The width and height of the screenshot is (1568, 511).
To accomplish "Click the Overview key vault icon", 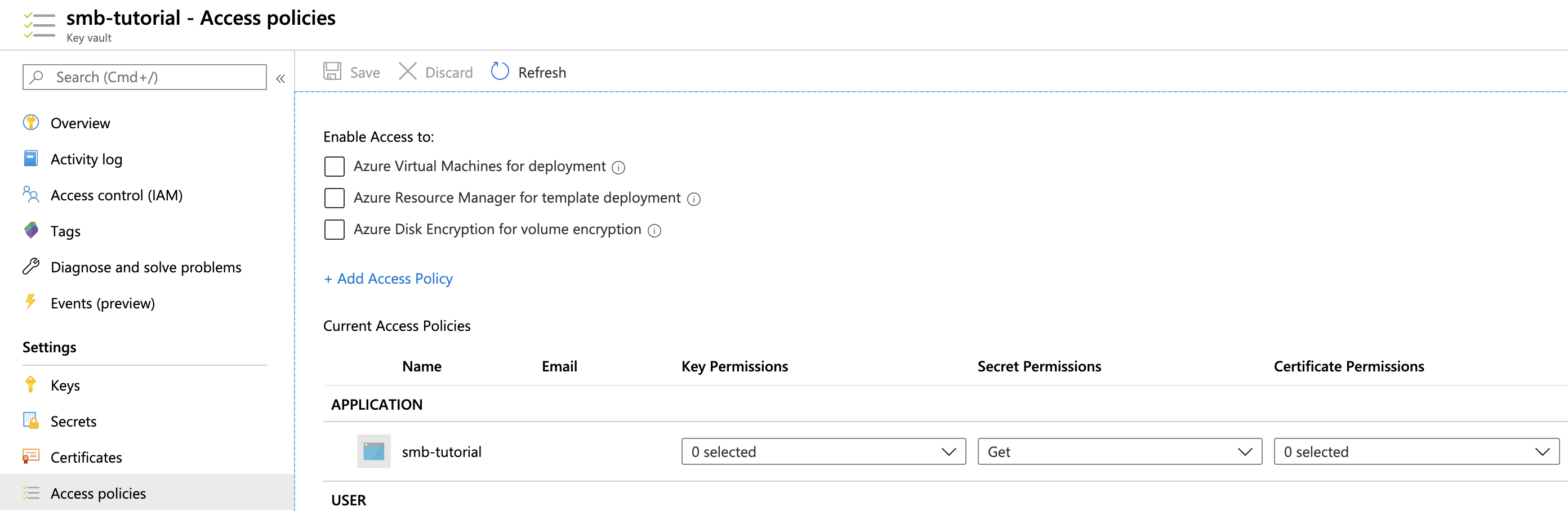I will [x=31, y=123].
